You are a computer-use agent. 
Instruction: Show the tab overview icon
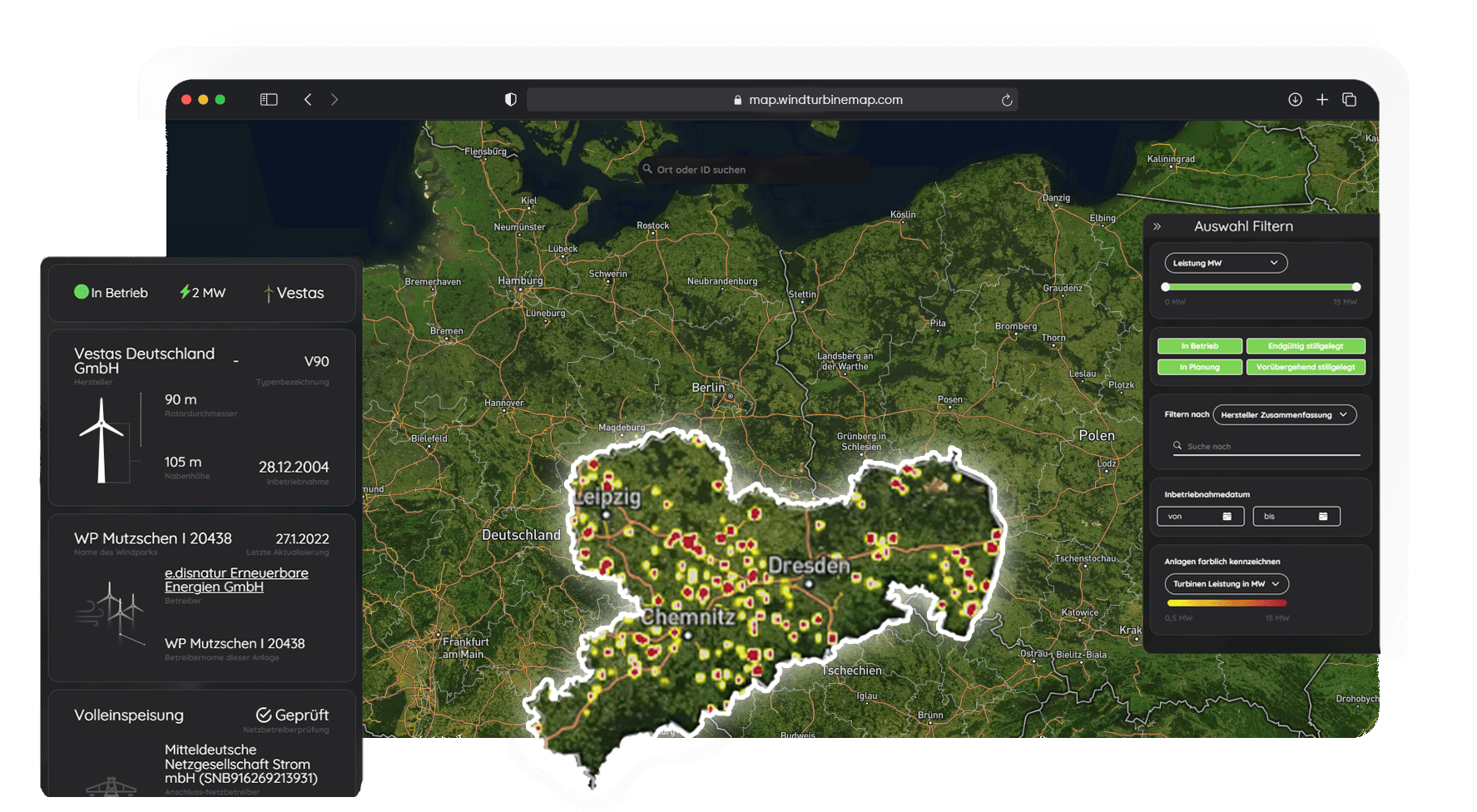coord(1350,100)
